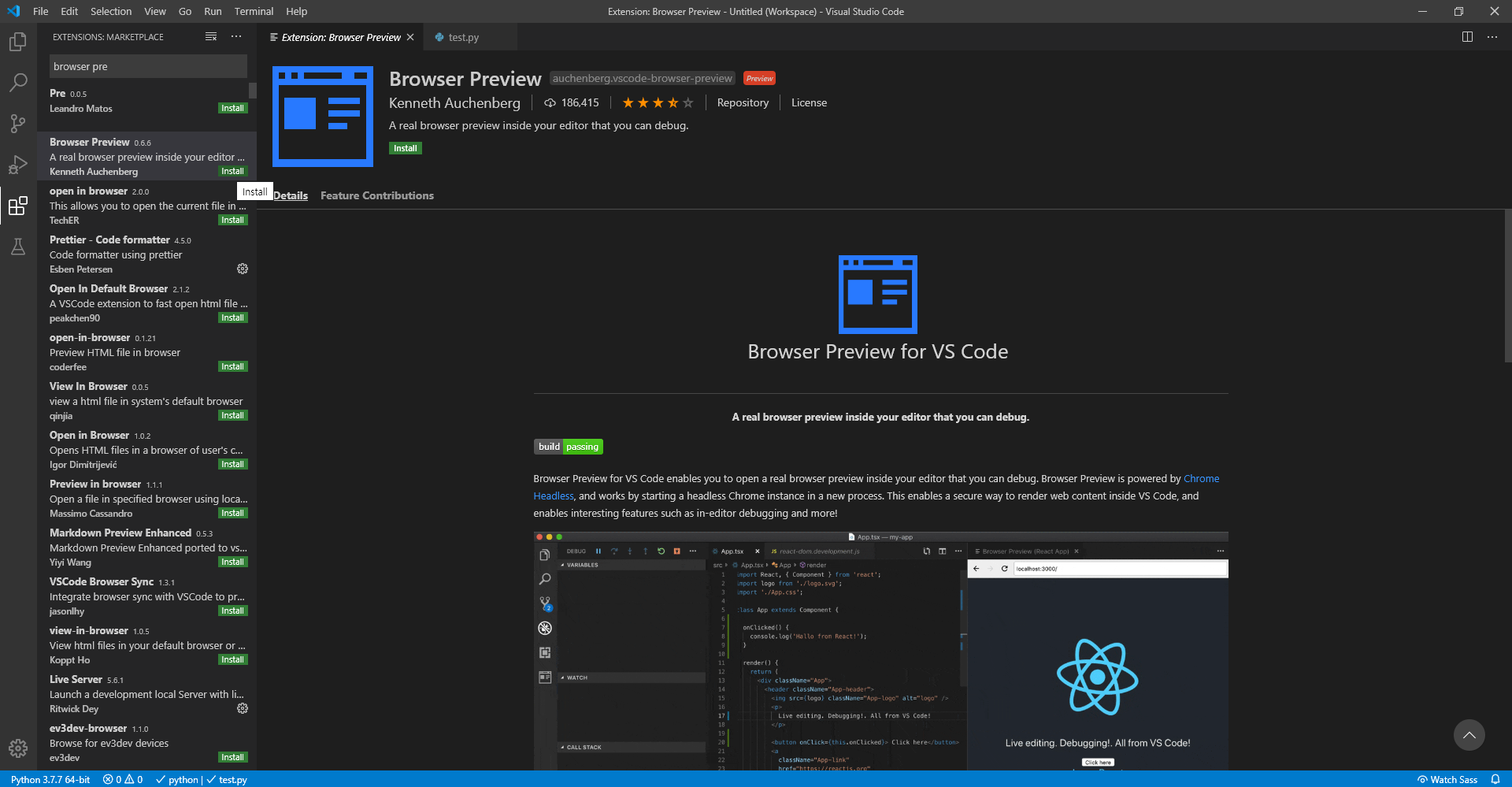Select Python 3.7.7 64-bit interpreter status
Screen dimensions: 1512x787
tap(50, 779)
